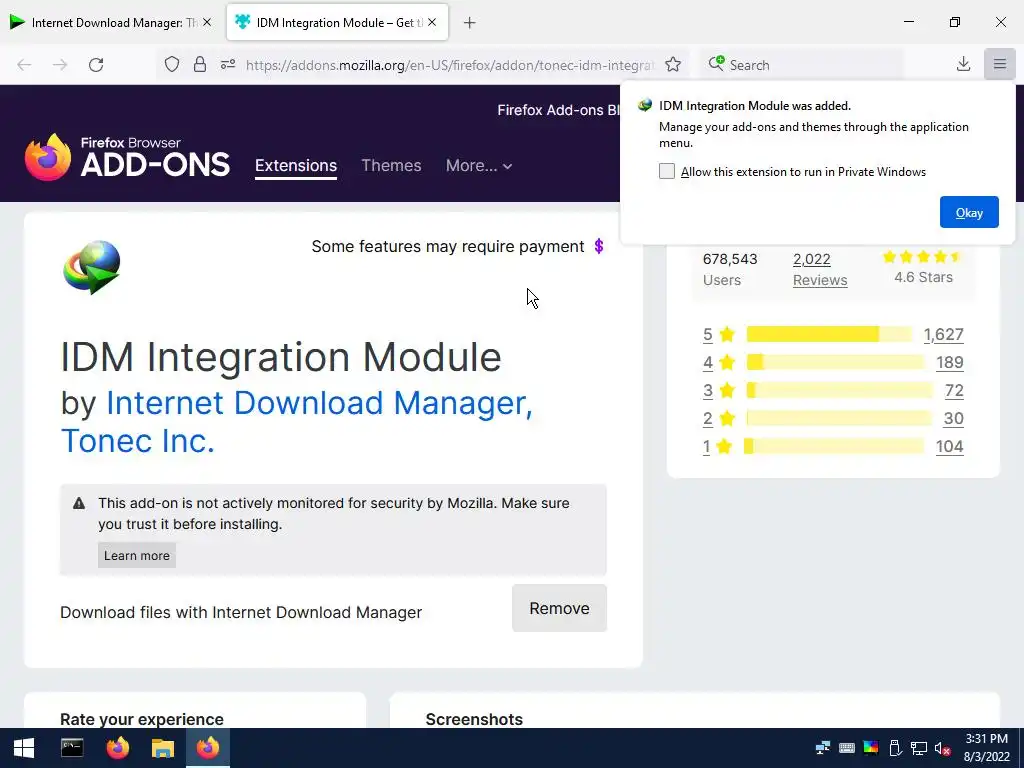Click the Screenshots section heading

tap(474, 719)
